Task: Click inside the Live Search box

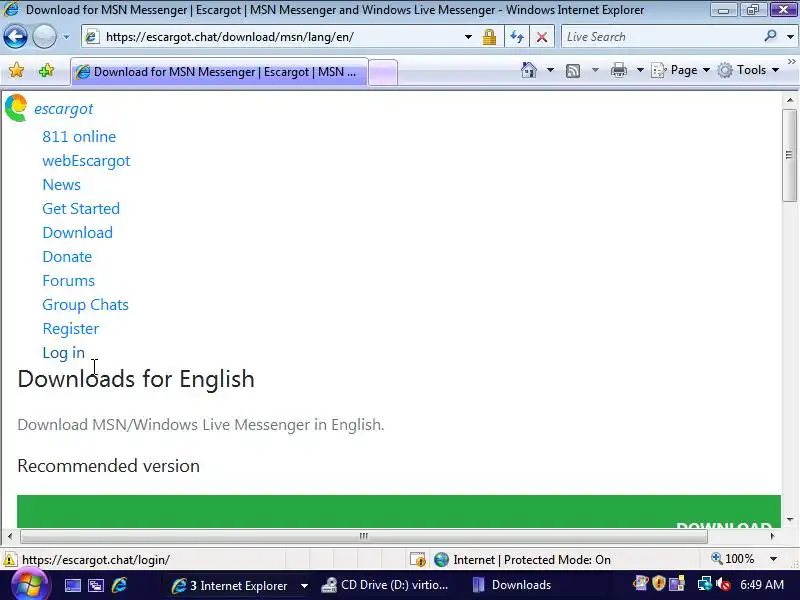Action: (660, 37)
